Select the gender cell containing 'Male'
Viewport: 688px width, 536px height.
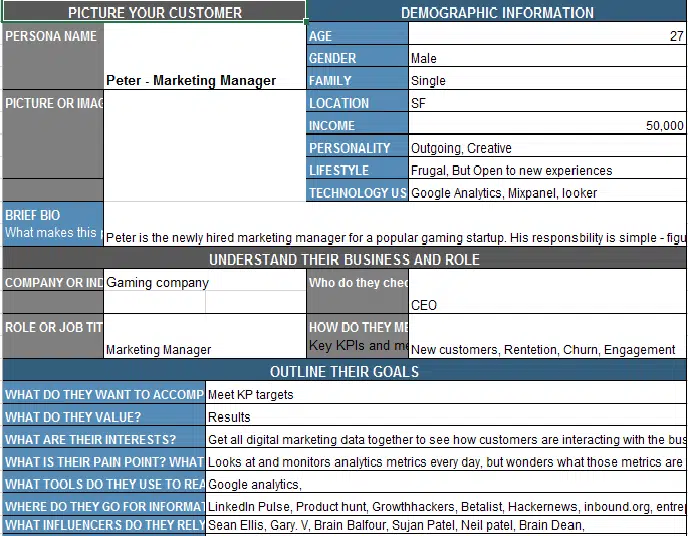pos(547,59)
